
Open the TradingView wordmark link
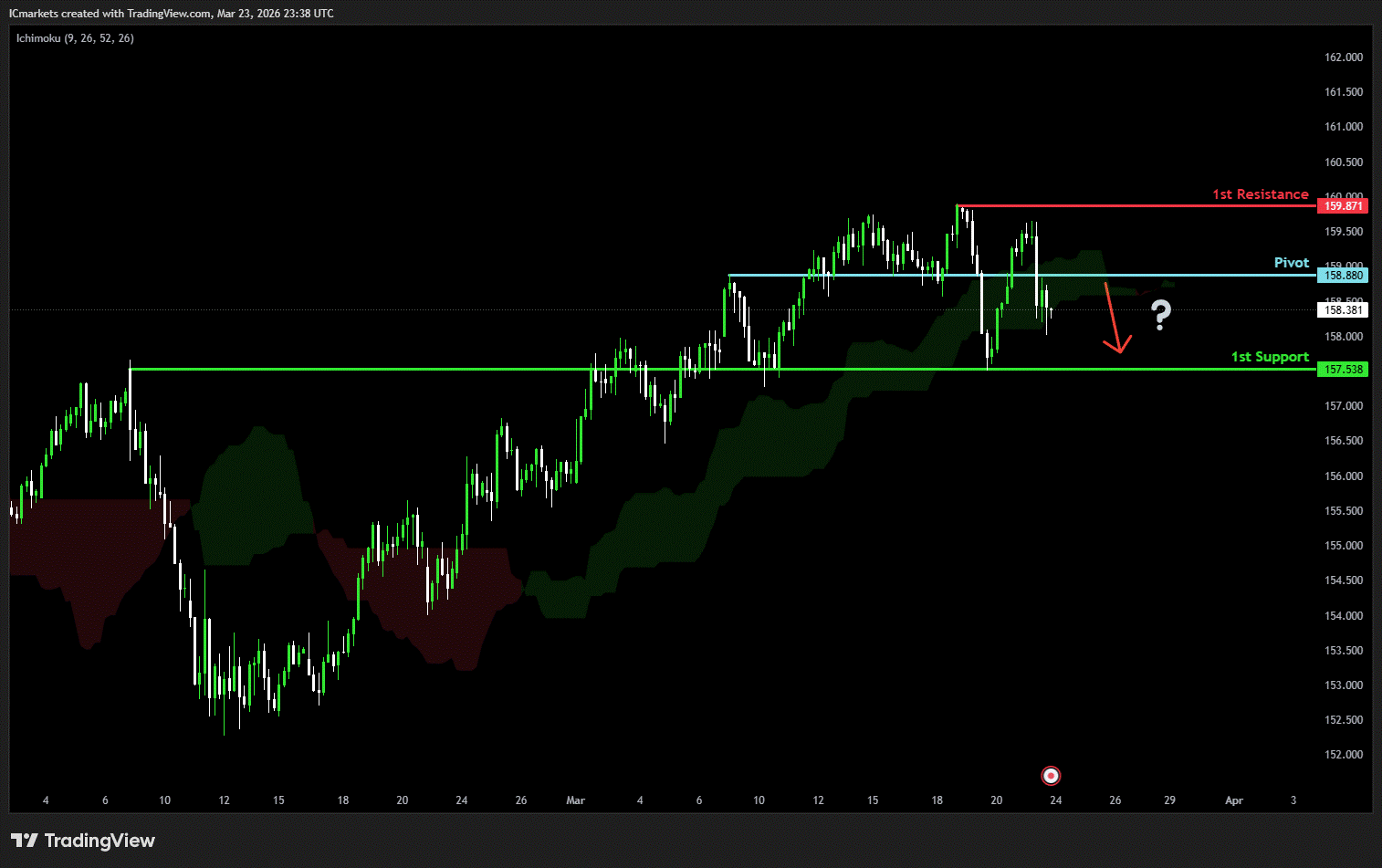tap(99, 841)
